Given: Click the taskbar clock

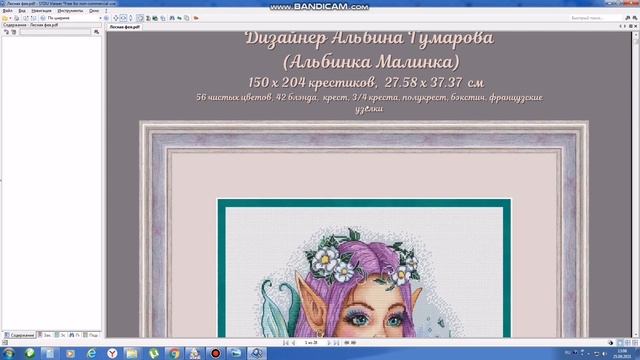Looking at the screenshot, I should [622, 353].
